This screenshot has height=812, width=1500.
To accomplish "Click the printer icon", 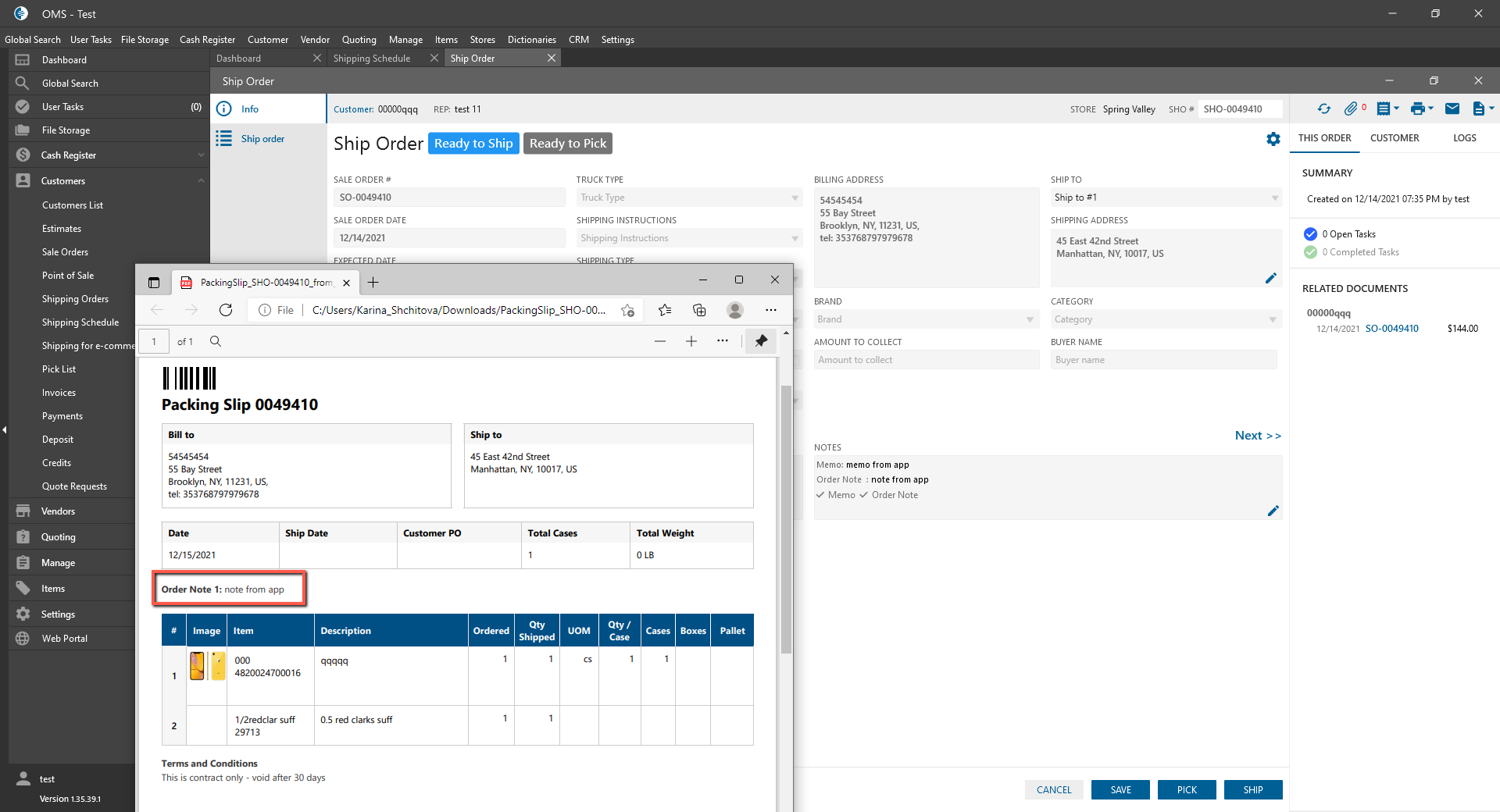I will pyautogui.click(x=1418, y=109).
